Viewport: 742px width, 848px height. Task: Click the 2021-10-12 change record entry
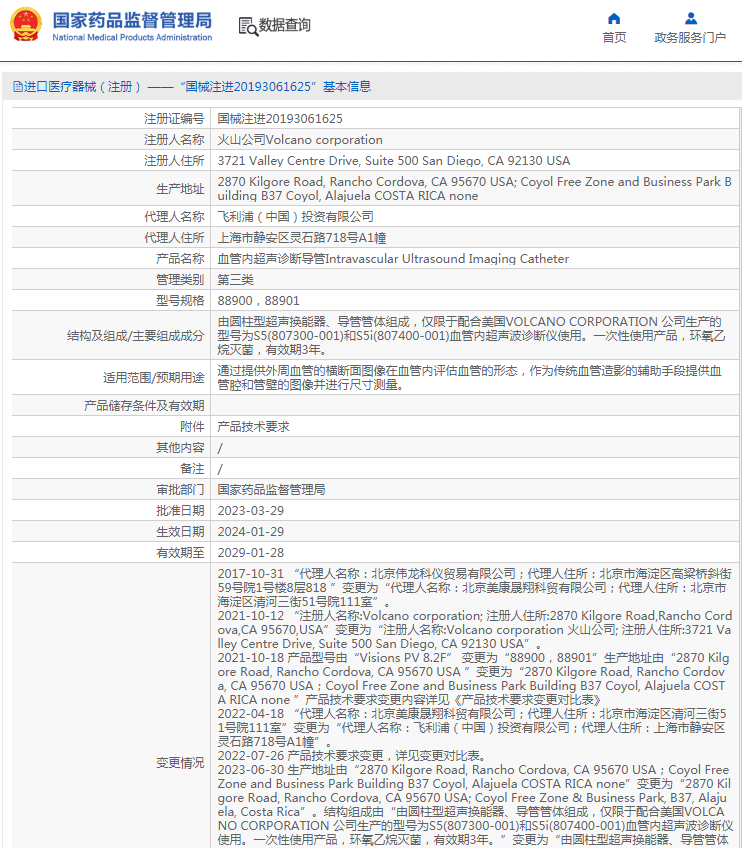pyautogui.click(x=474, y=630)
